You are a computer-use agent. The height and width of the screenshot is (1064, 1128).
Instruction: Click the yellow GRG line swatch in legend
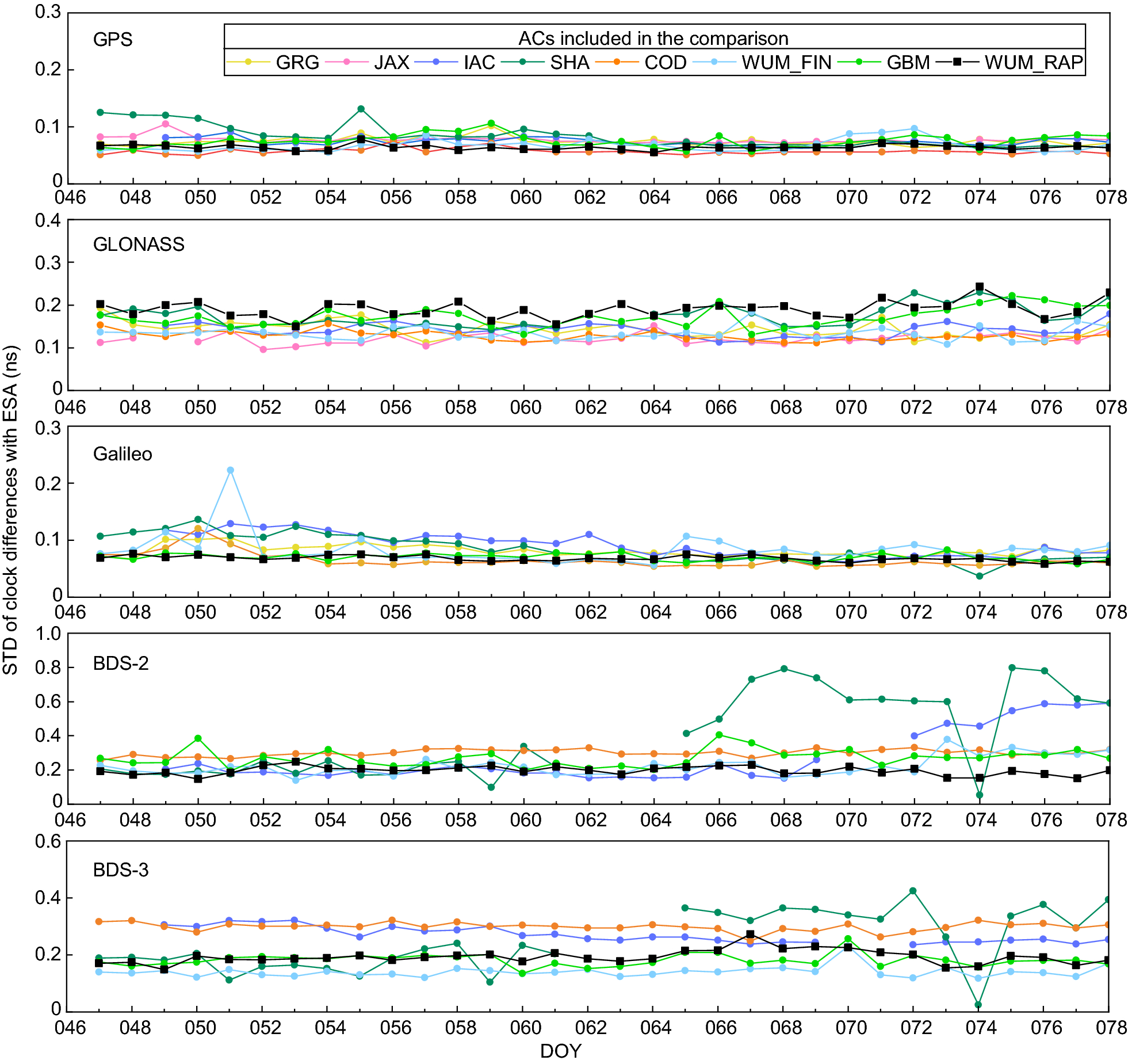pyautogui.click(x=248, y=62)
